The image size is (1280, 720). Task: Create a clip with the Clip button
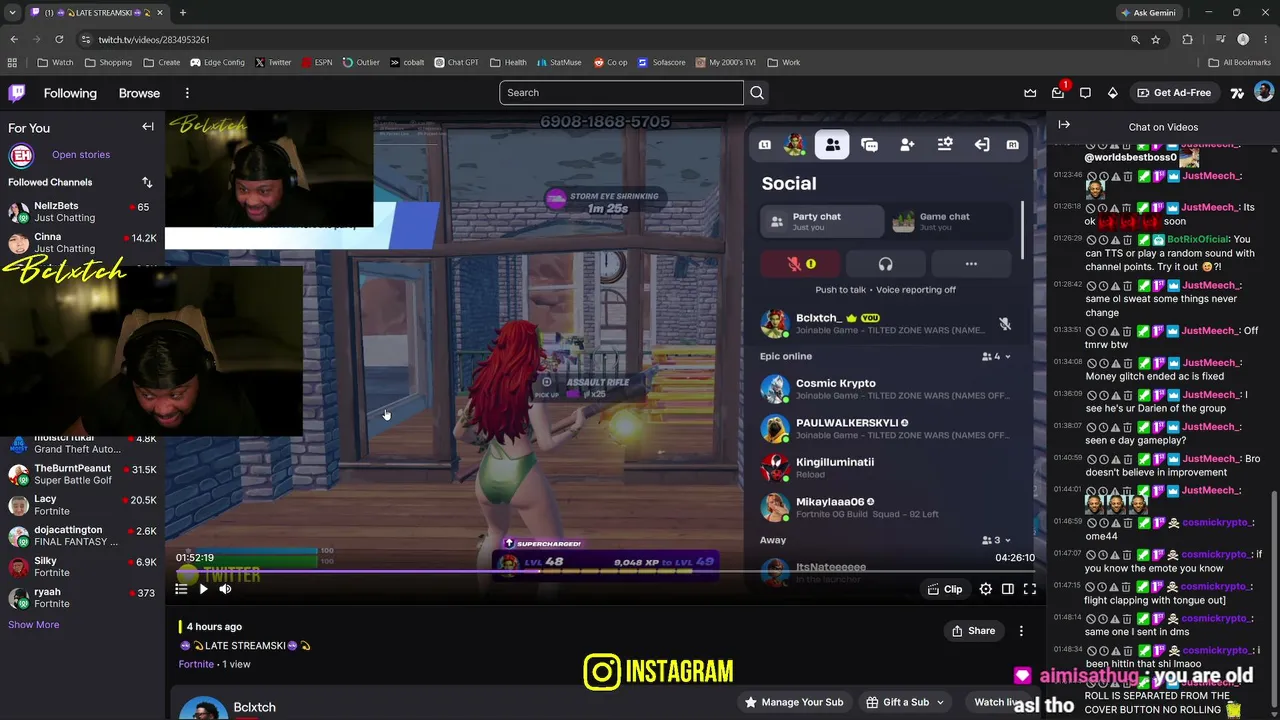click(x=945, y=589)
